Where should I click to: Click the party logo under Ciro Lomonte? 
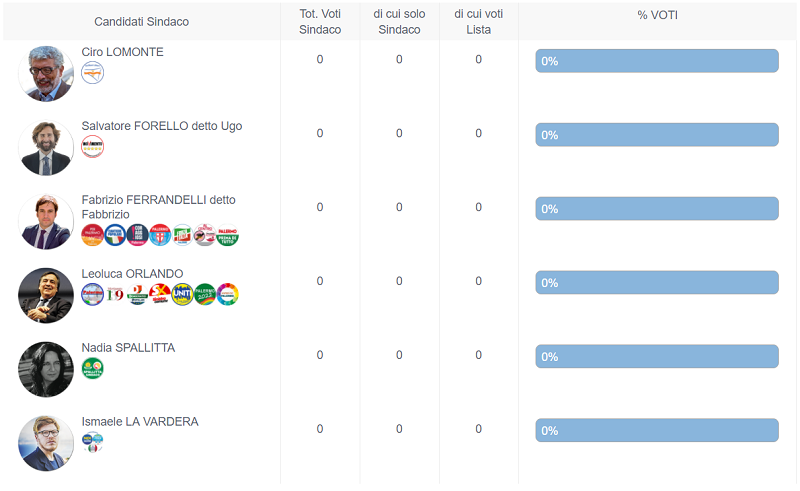(92, 73)
